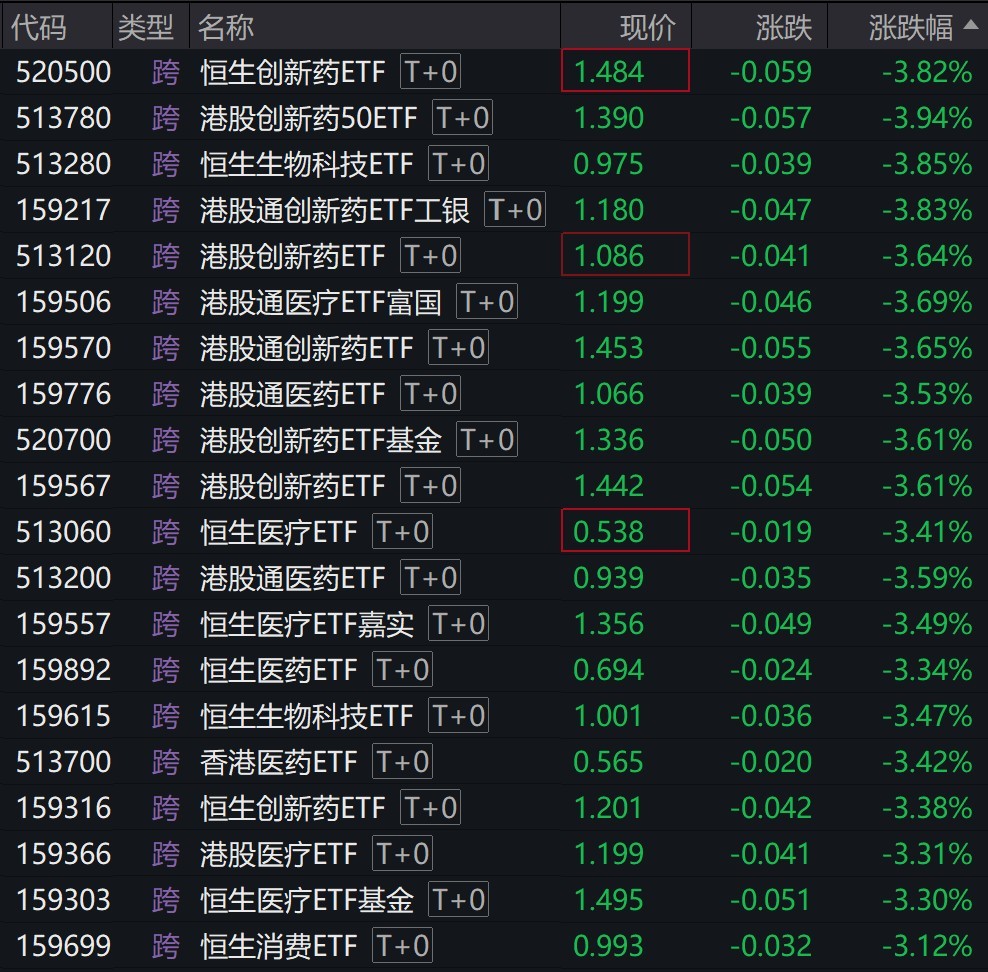Select stock code 513280
The image size is (988, 972).
[64, 164]
